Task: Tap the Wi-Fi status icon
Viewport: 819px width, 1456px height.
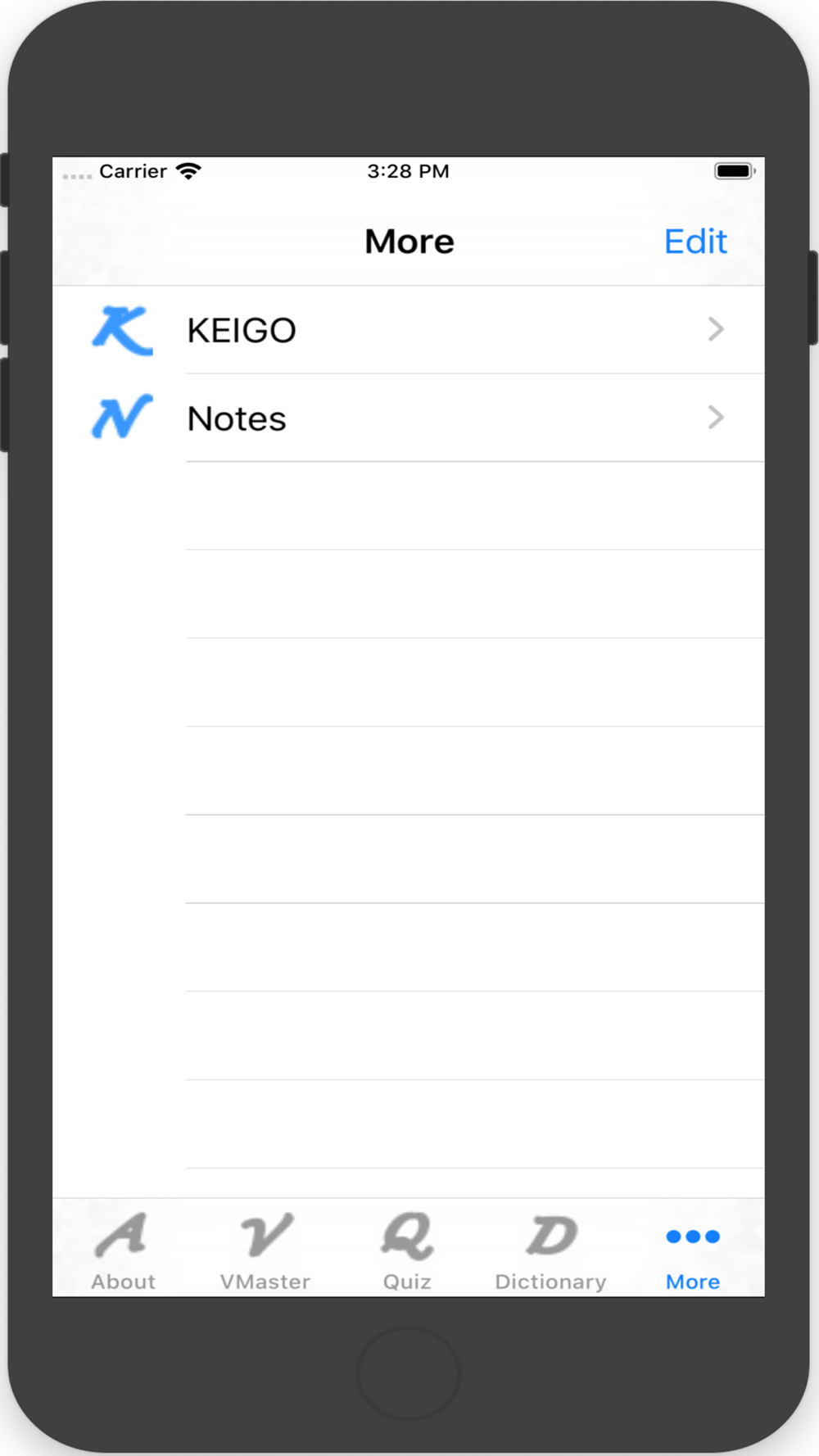Action: tap(188, 170)
